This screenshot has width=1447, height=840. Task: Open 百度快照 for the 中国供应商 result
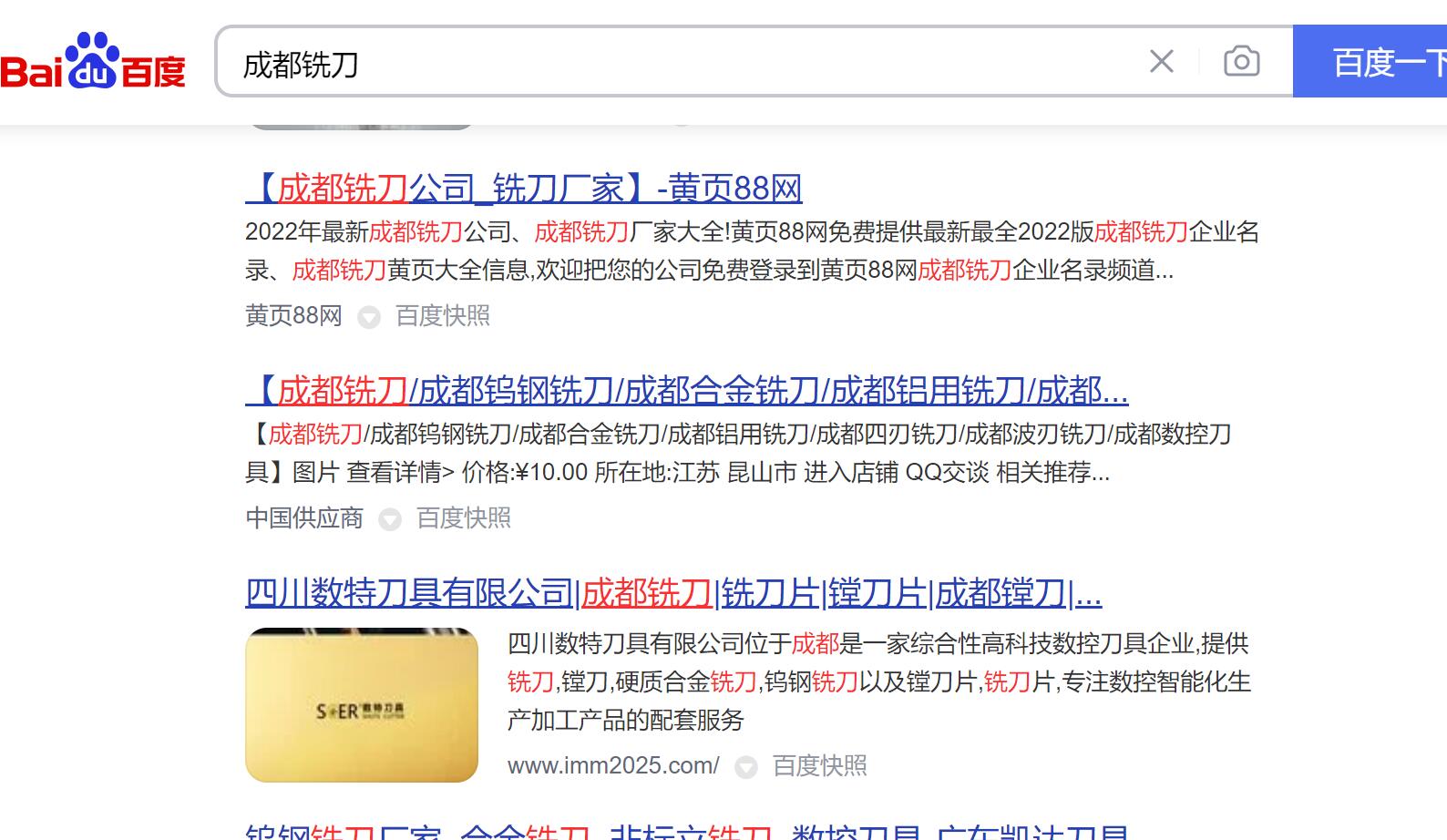pos(464,518)
